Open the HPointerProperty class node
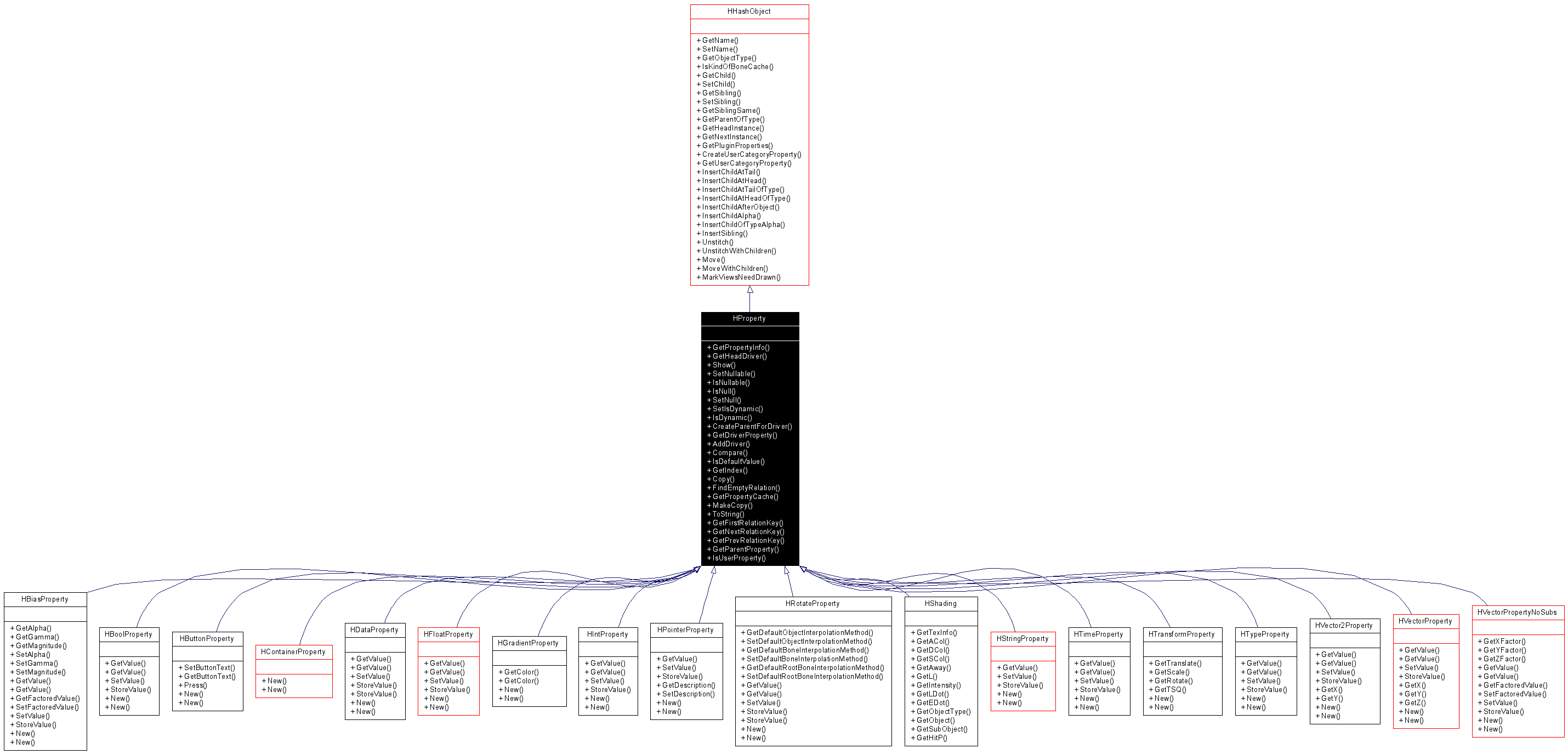The image size is (1568, 754). click(x=686, y=671)
